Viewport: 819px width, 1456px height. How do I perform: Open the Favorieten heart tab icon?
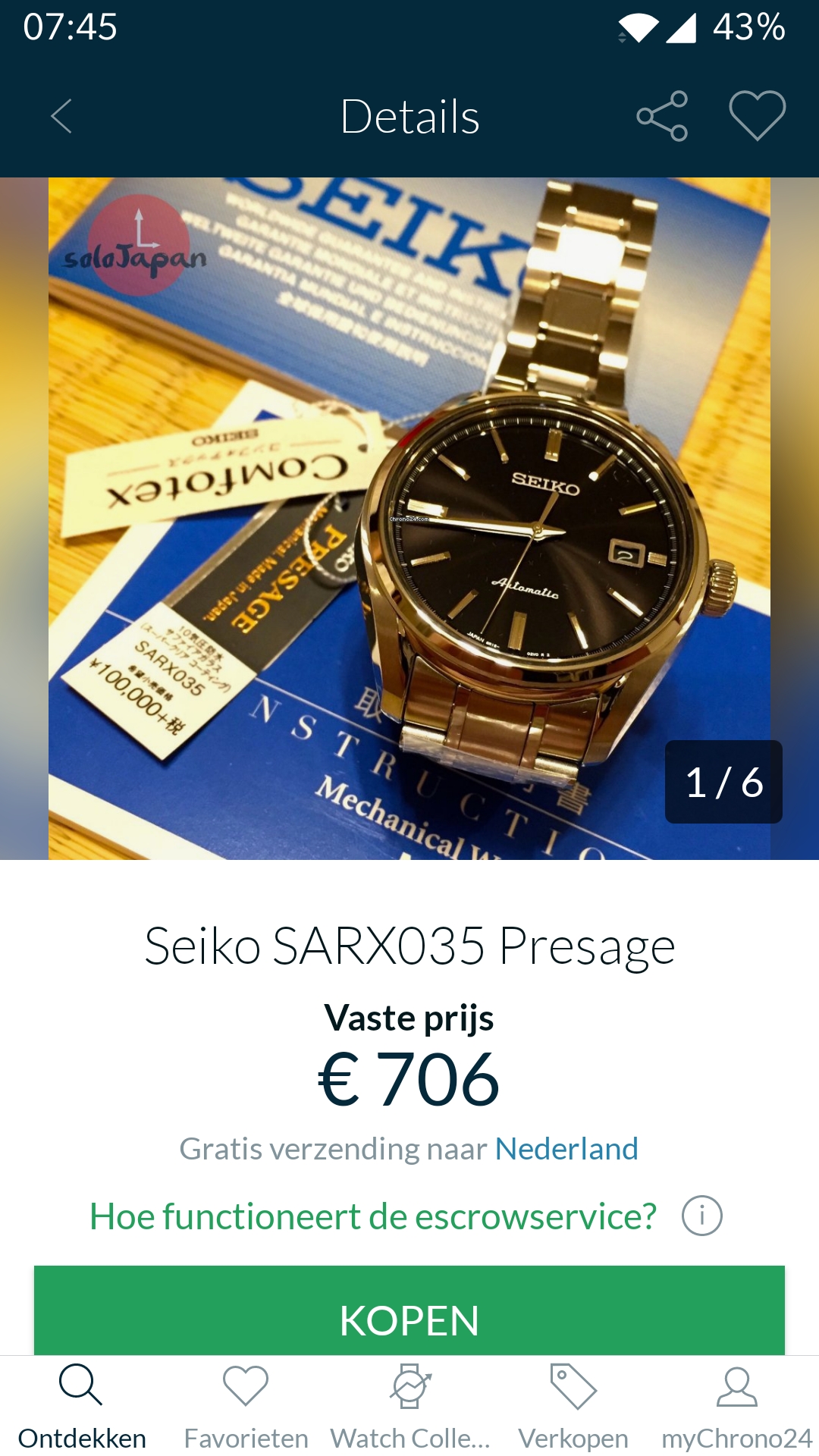click(x=246, y=1385)
